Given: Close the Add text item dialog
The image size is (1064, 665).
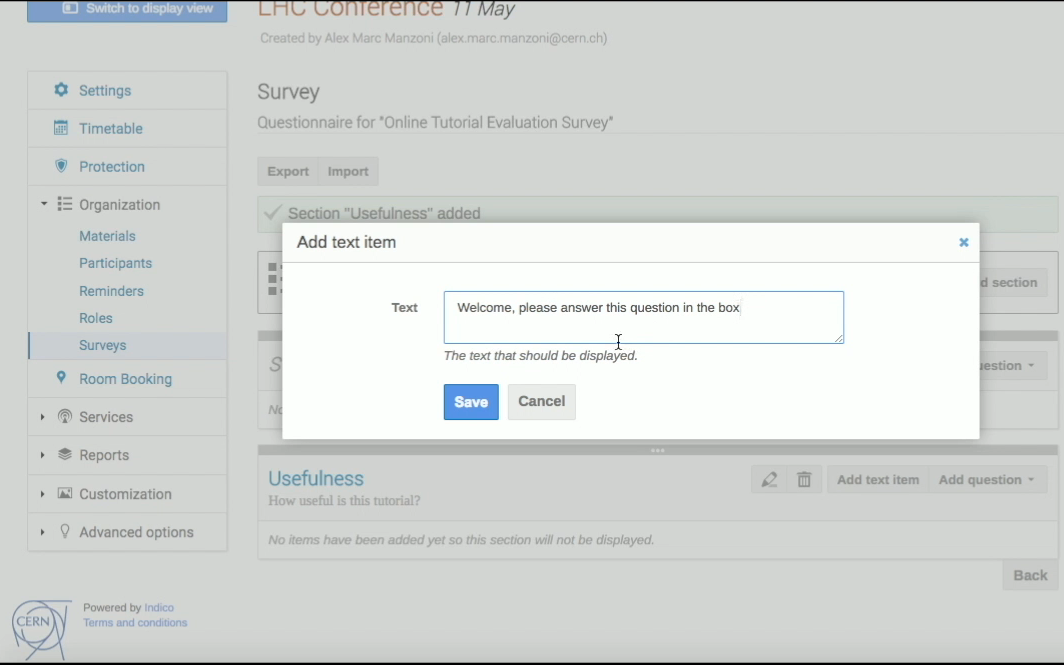Looking at the screenshot, I should [x=964, y=242].
